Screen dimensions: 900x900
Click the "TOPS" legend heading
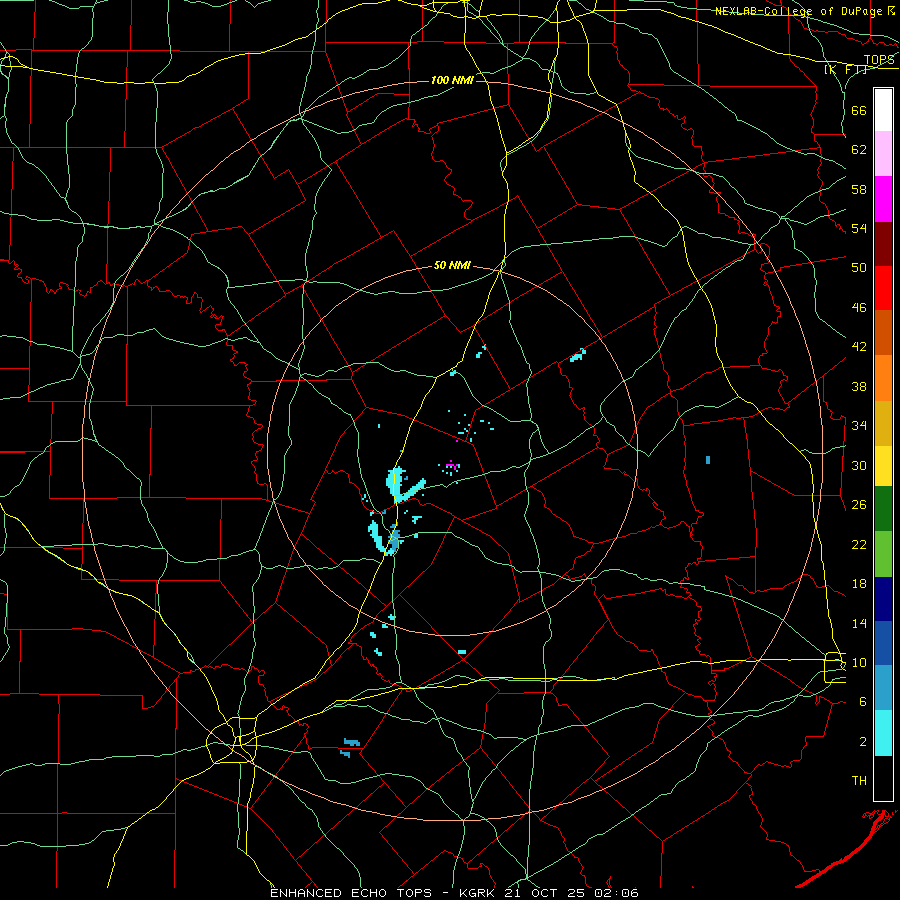[879, 60]
